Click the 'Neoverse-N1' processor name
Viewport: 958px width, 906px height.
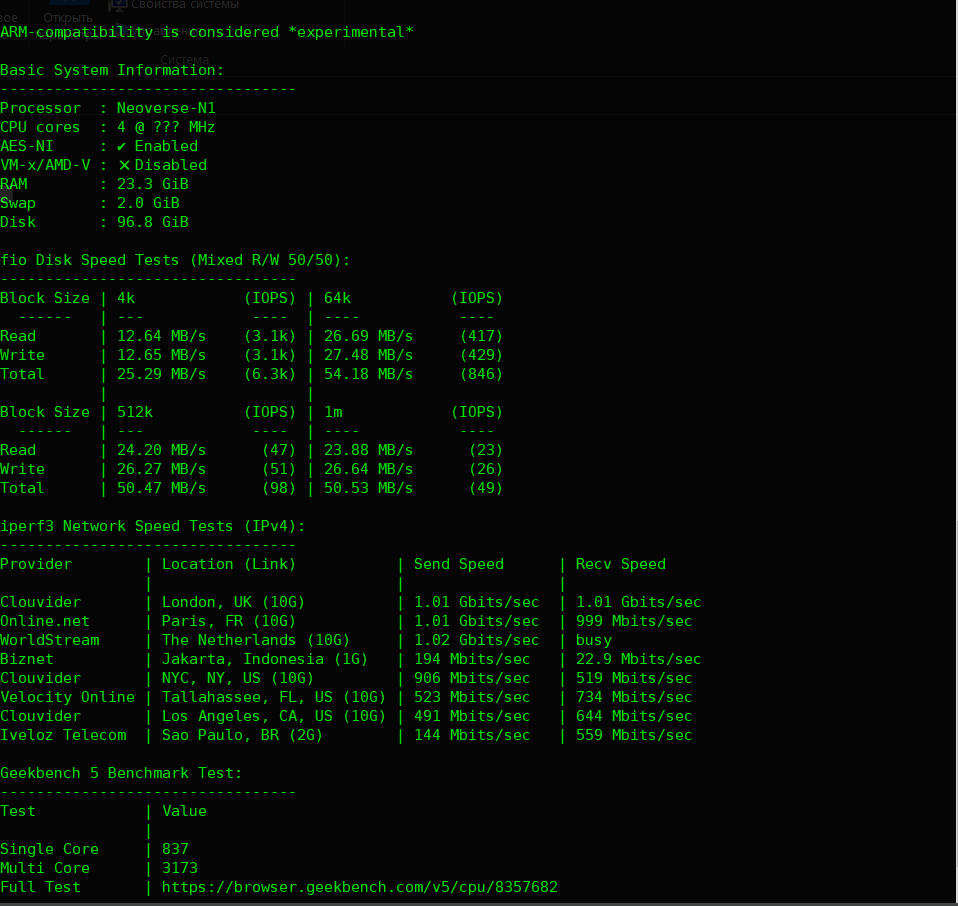click(x=166, y=108)
